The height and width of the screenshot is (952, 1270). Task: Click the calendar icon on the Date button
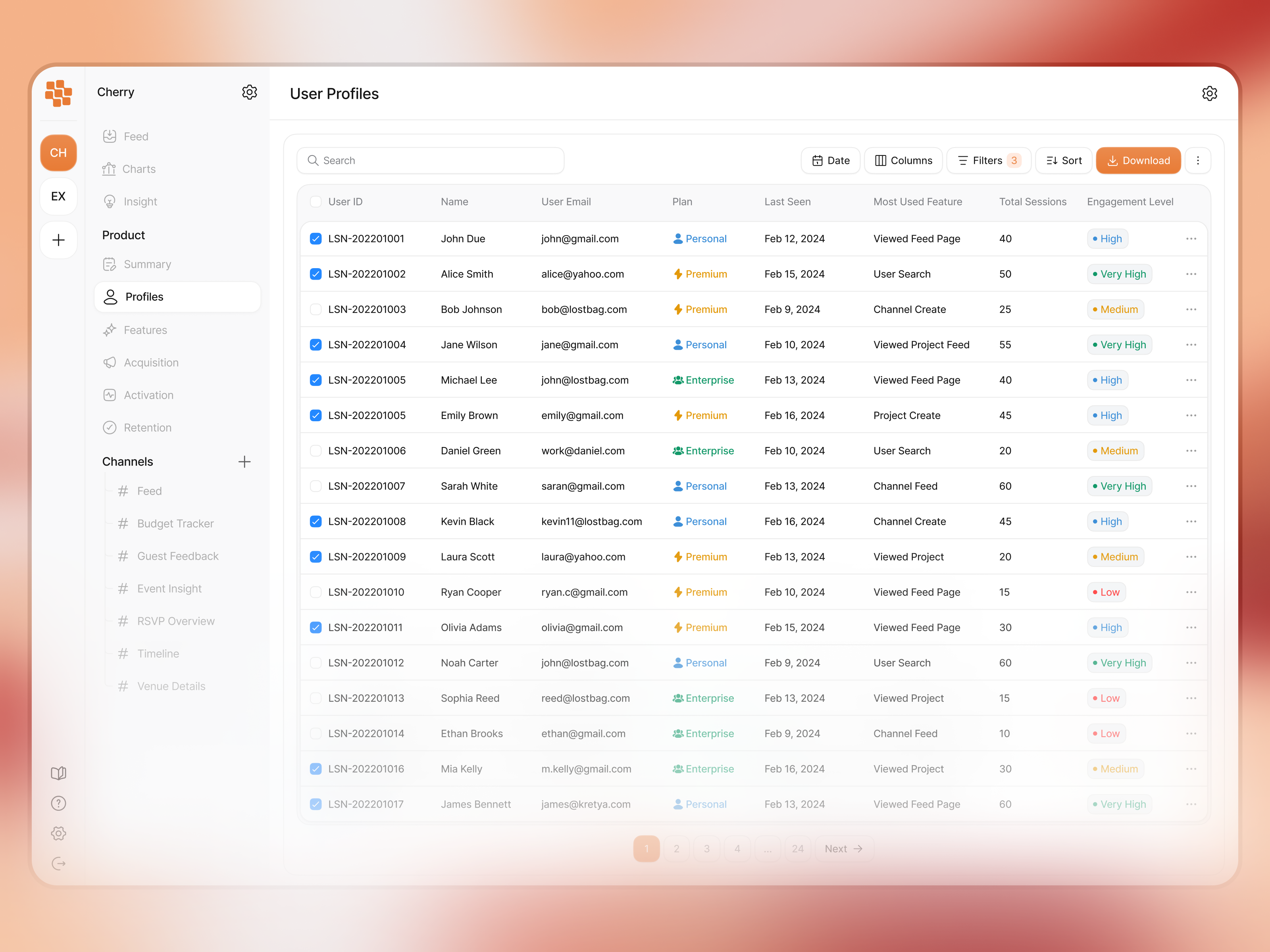point(818,161)
